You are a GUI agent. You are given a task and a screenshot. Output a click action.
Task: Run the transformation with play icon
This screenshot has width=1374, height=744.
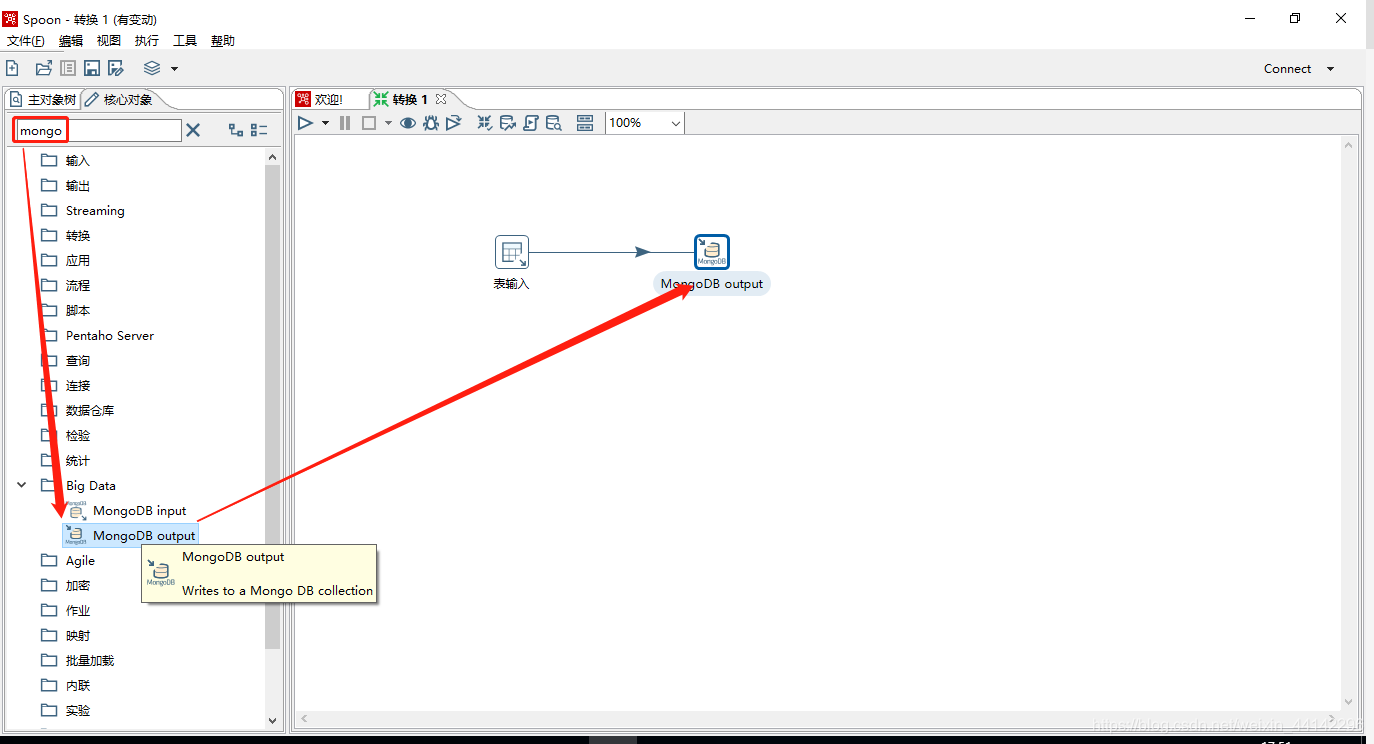coord(306,123)
